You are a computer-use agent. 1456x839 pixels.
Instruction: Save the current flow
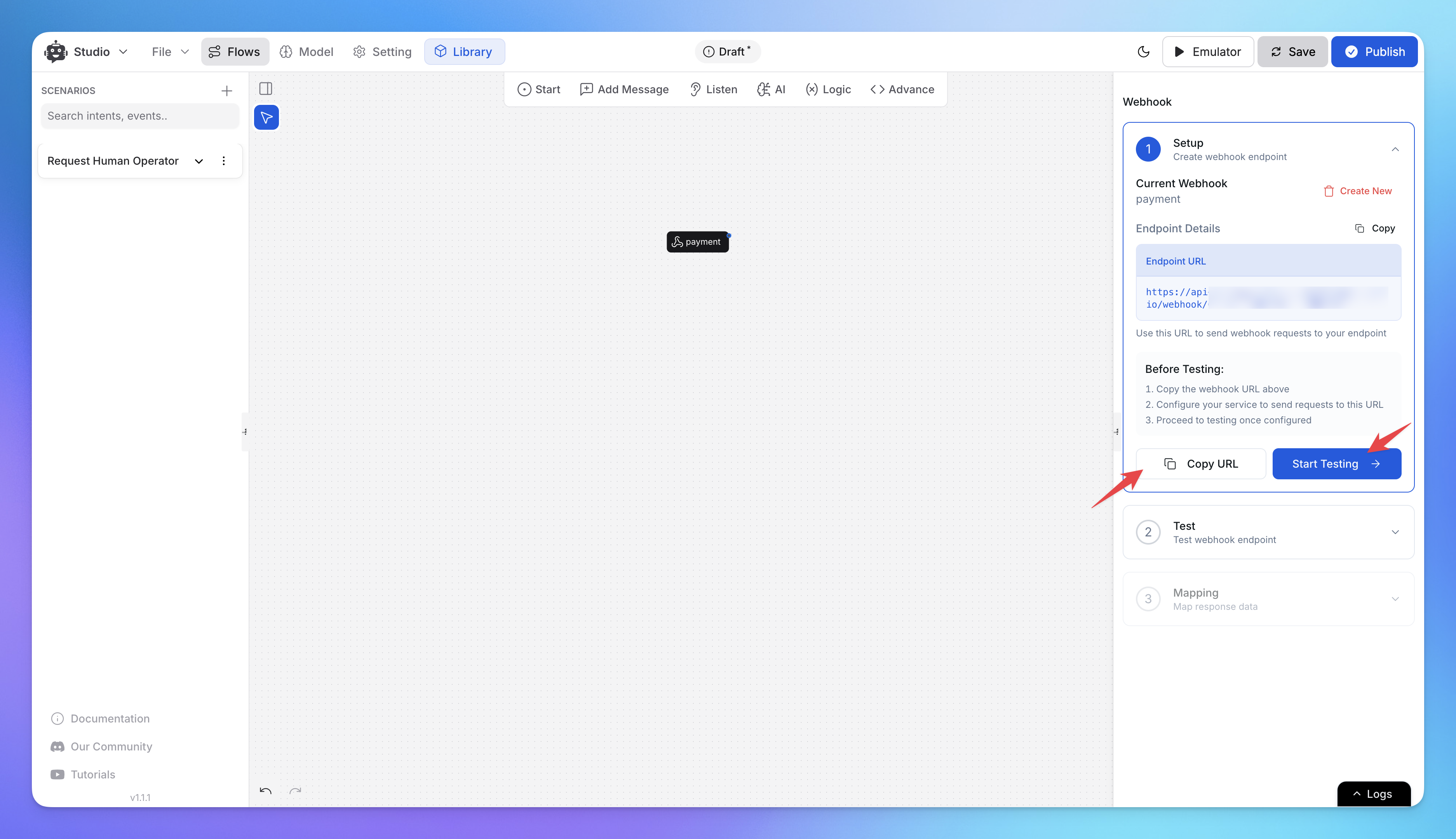click(1292, 52)
